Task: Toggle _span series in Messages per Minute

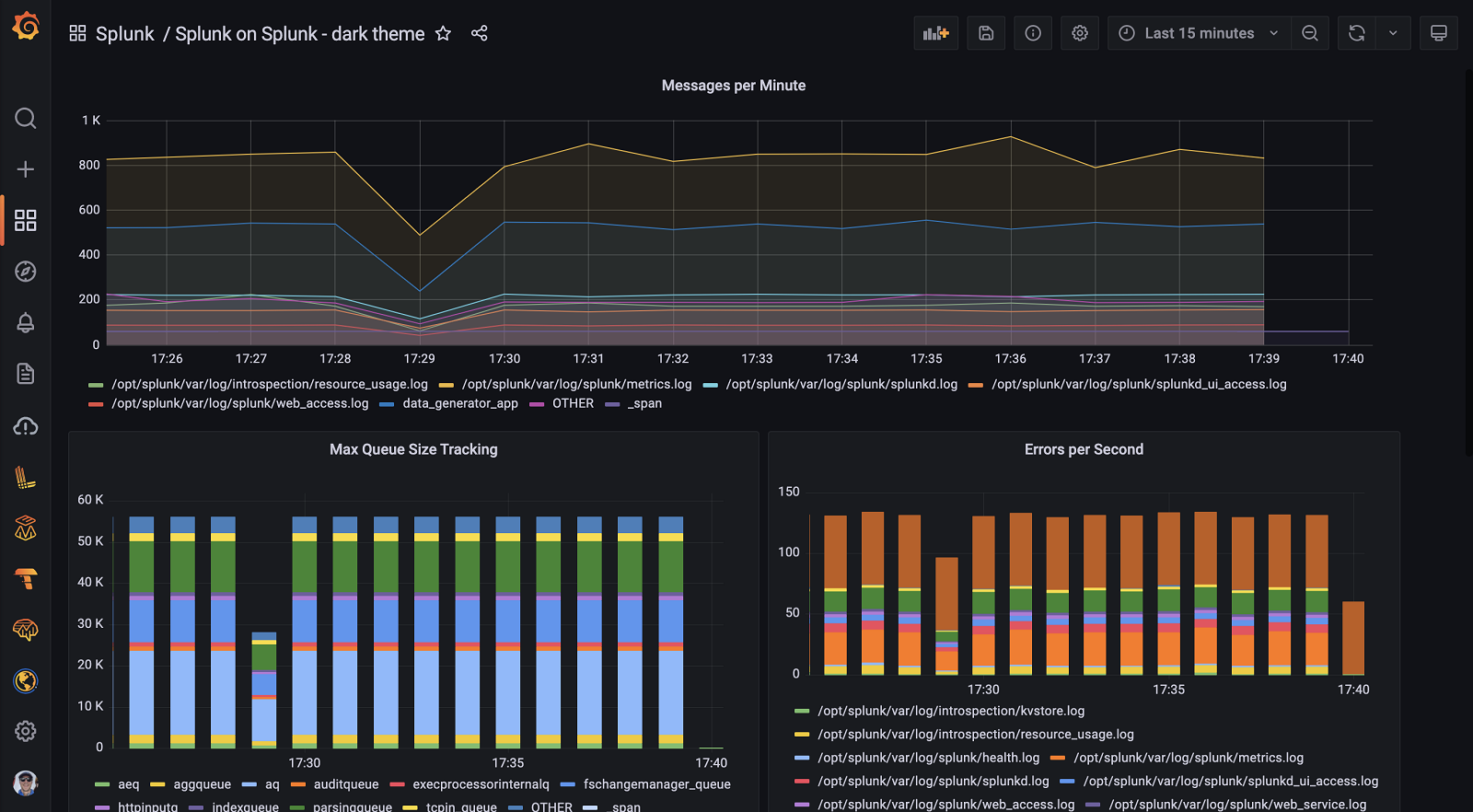Action: click(x=644, y=403)
